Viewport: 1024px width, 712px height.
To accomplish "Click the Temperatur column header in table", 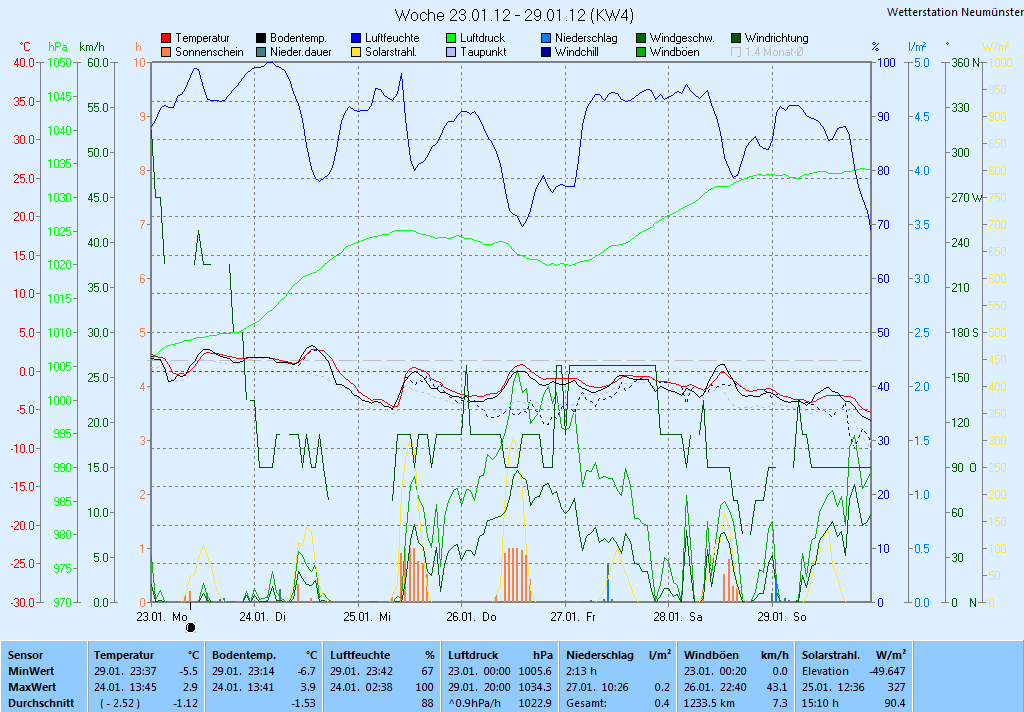I will point(124,655).
